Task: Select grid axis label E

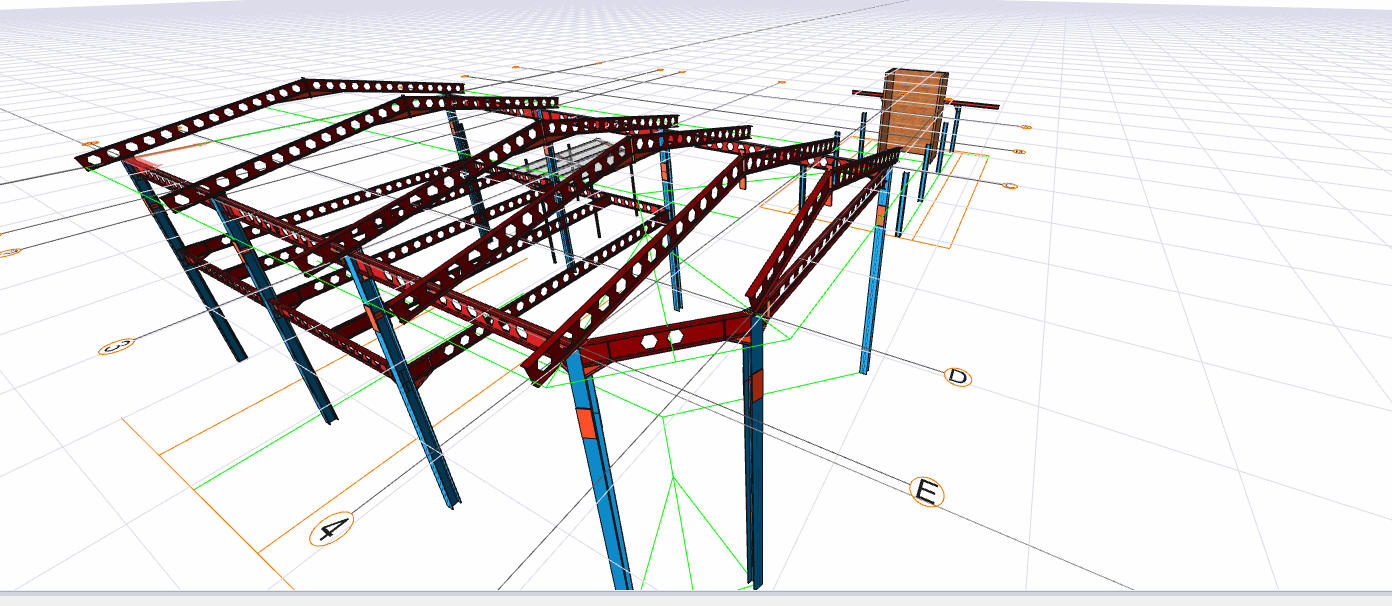Action: [x=927, y=492]
